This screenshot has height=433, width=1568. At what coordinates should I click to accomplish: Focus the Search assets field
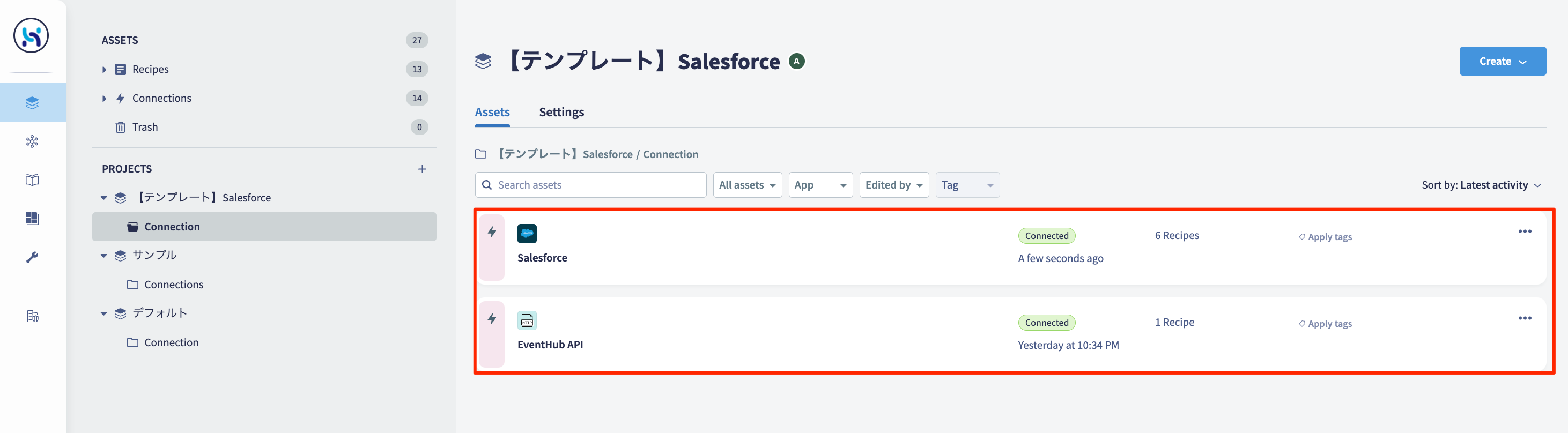pyautogui.click(x=590, y=185)
